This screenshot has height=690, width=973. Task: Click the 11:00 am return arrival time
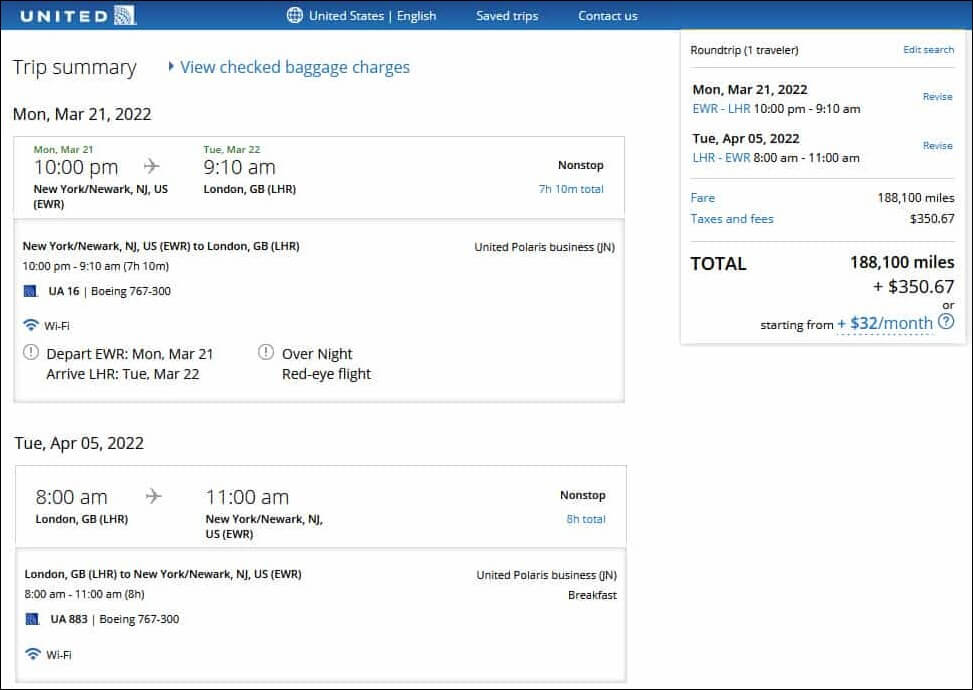coord(248,497)
